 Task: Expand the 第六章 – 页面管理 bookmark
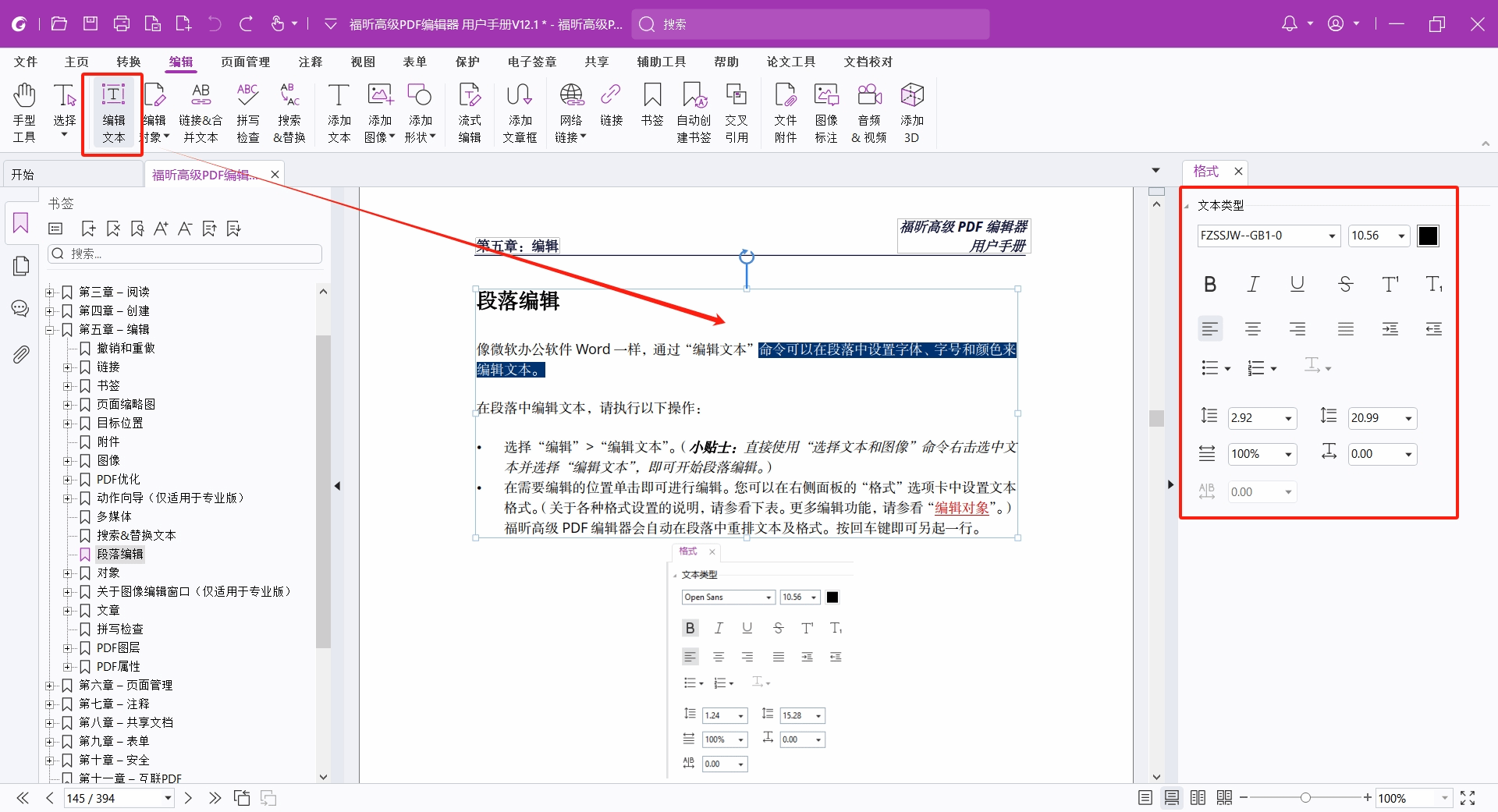(49, 686)
